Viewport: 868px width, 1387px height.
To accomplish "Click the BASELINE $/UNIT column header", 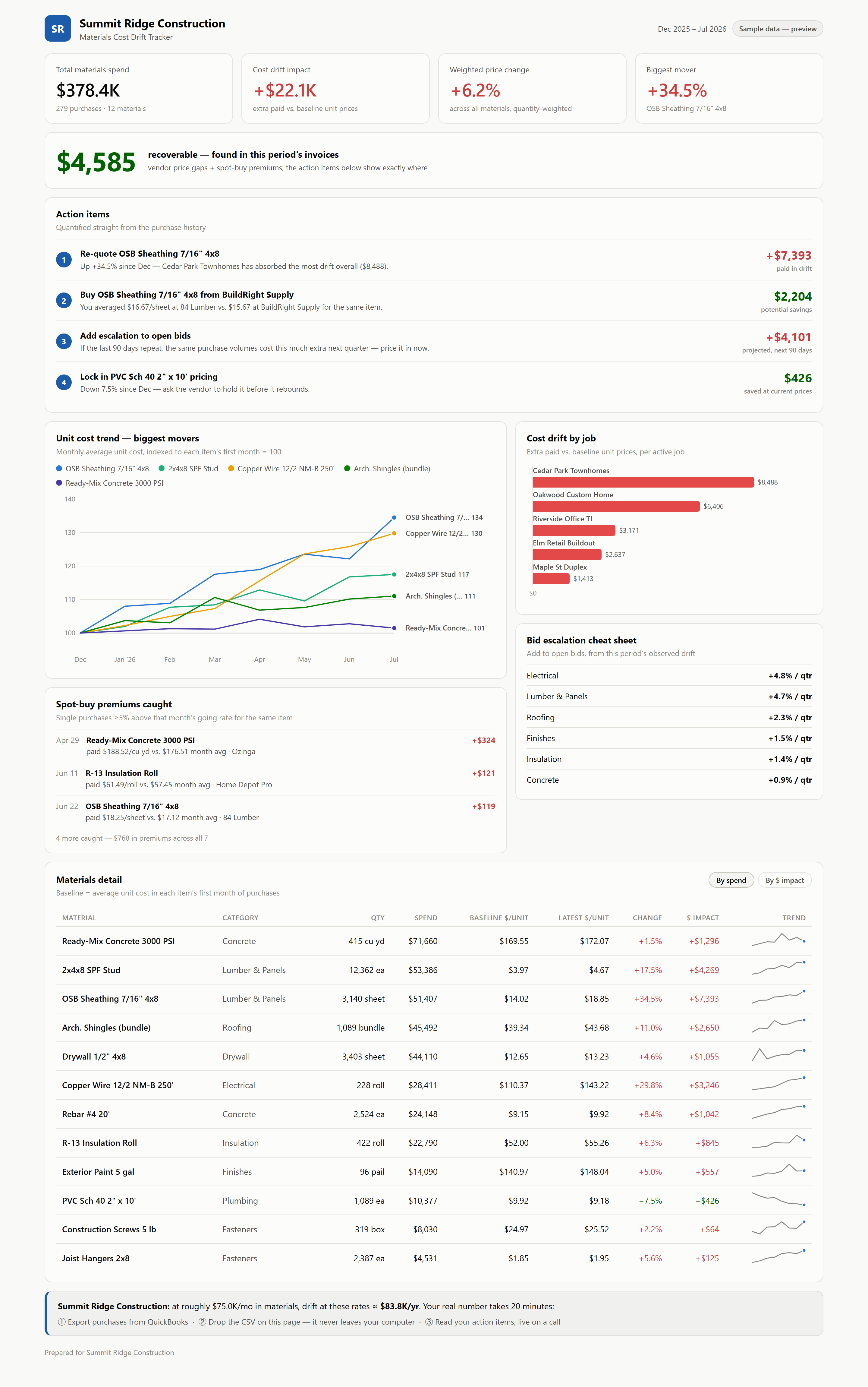I will (499, 918).
